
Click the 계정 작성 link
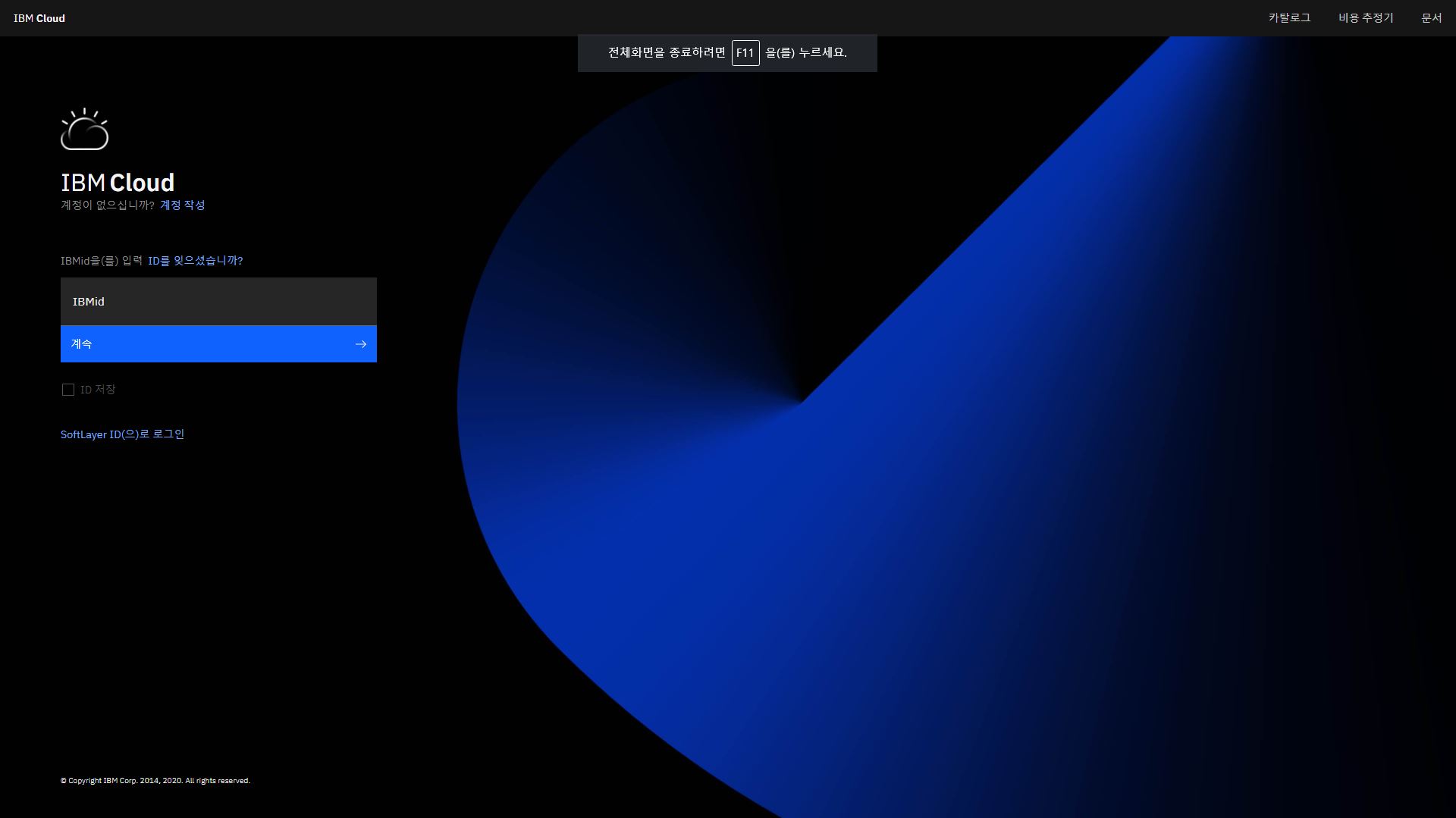[182, 205]
